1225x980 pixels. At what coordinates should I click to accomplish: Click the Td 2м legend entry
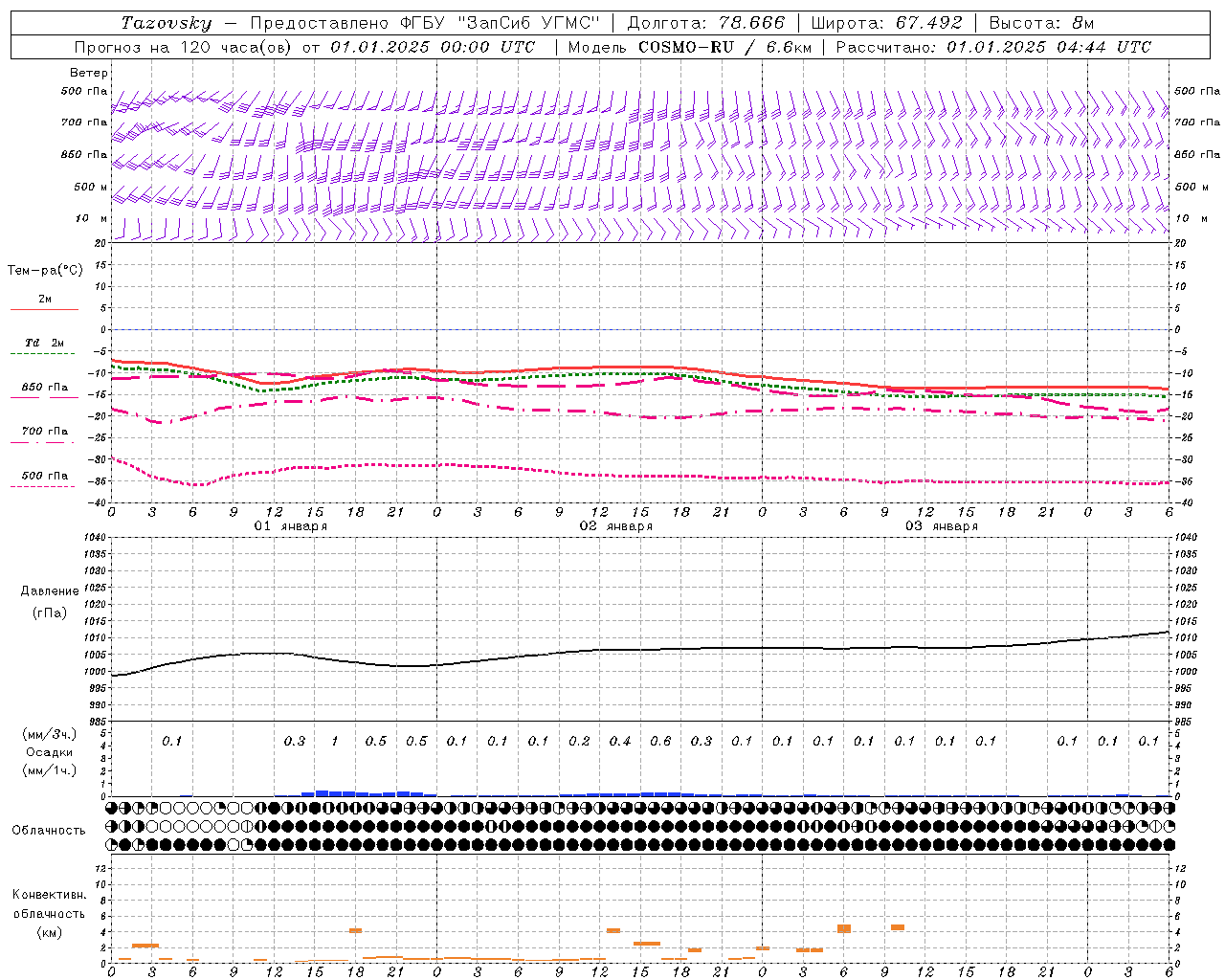(44, 343)
